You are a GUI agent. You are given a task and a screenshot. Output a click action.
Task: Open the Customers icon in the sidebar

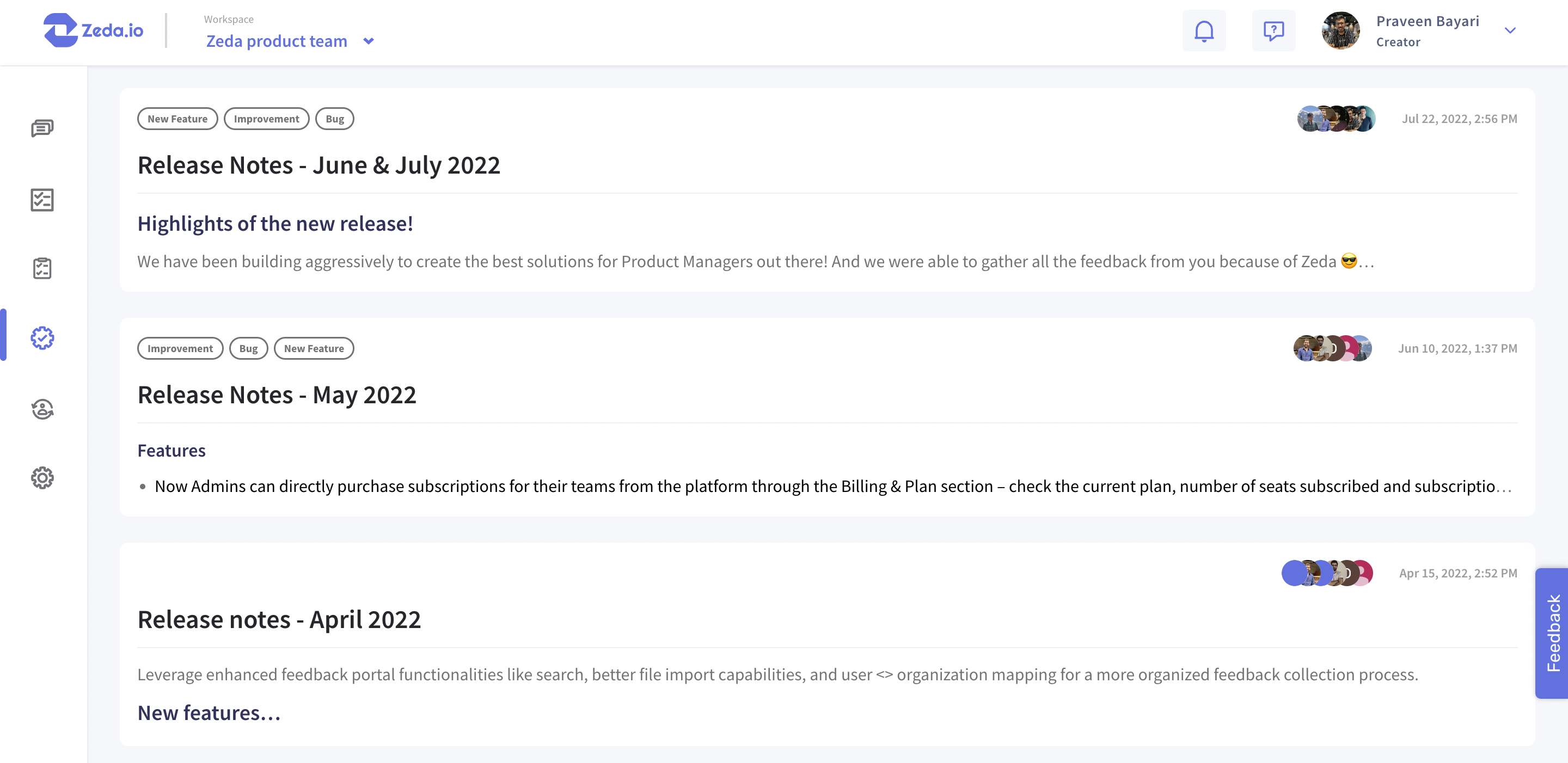[42, 409]
